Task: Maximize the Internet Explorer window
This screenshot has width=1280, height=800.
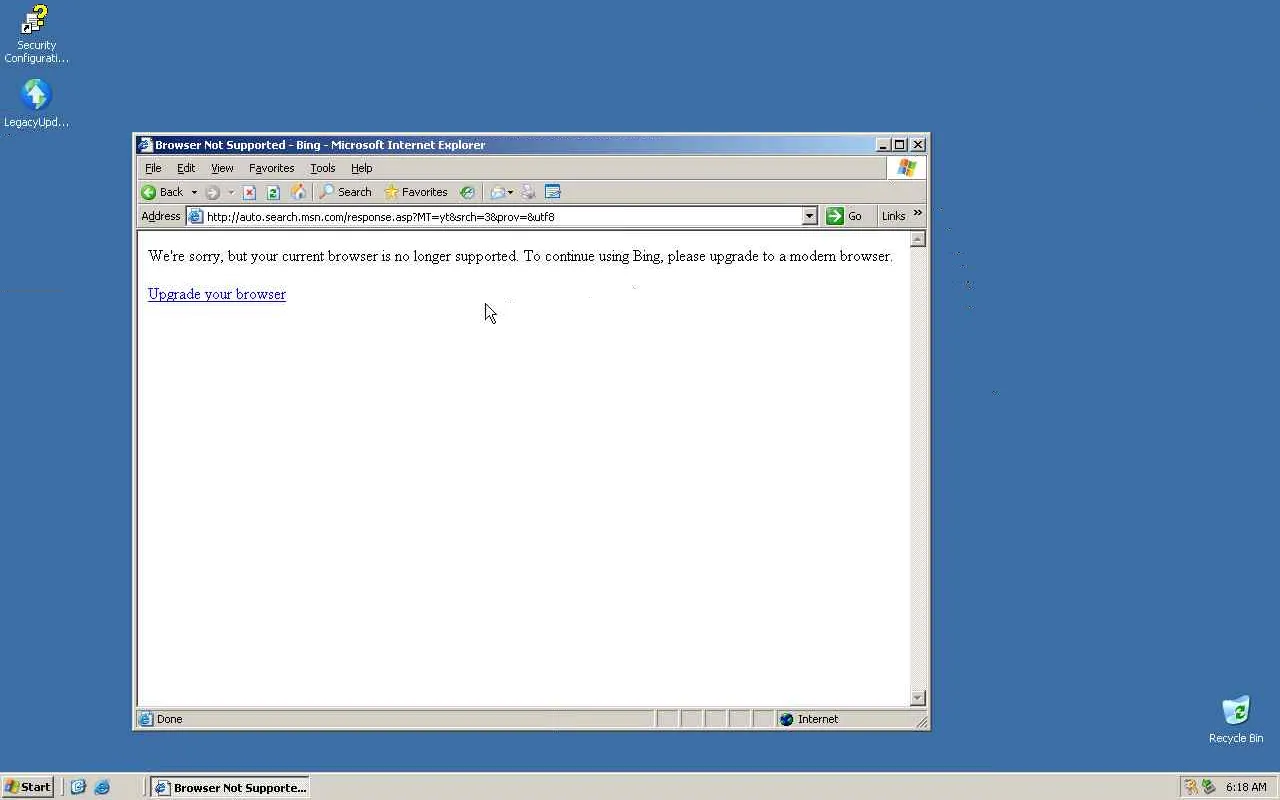Action: click(x=900, y=145)
